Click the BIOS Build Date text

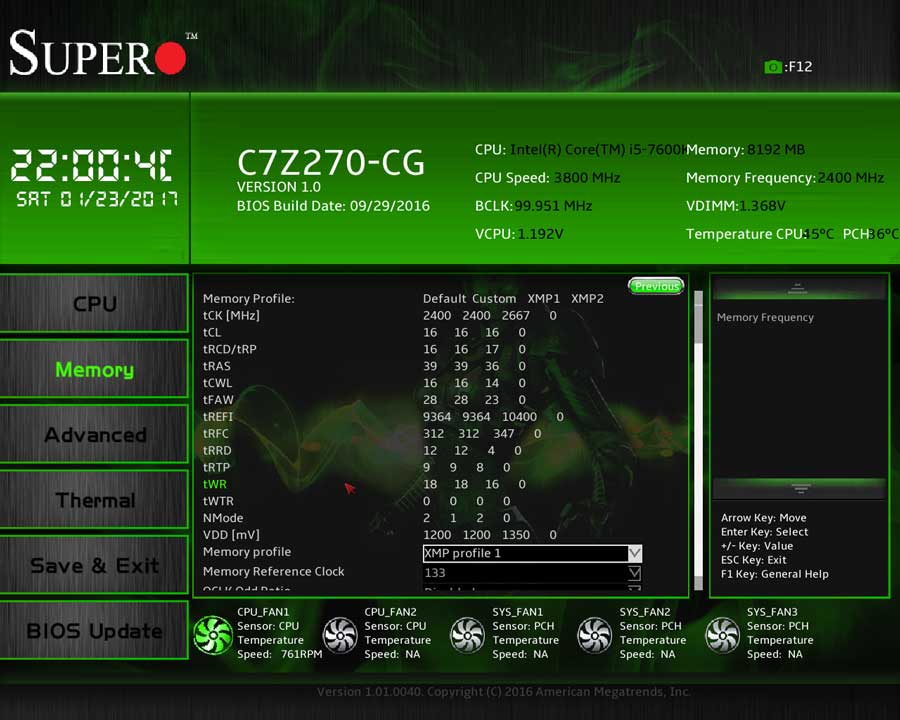click(x=333, y=206)
